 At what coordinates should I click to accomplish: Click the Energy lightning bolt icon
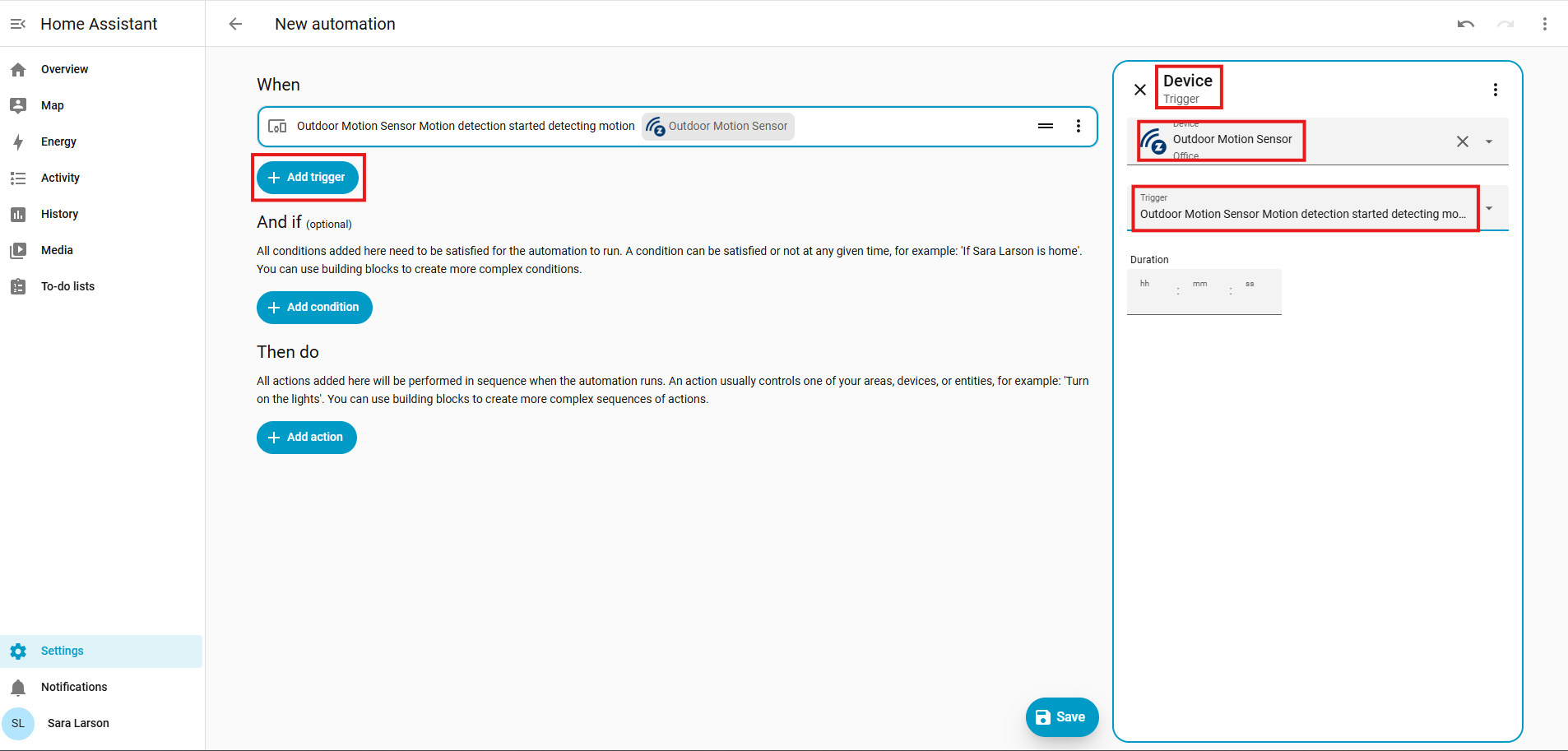click(x=18, y=141)
